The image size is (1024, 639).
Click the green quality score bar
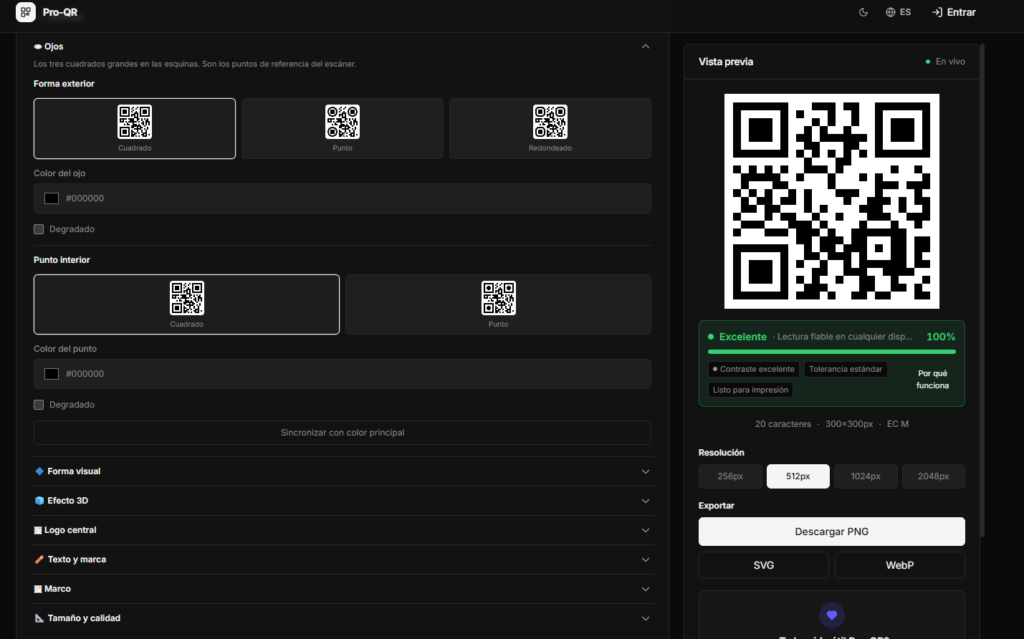point(831,352)
